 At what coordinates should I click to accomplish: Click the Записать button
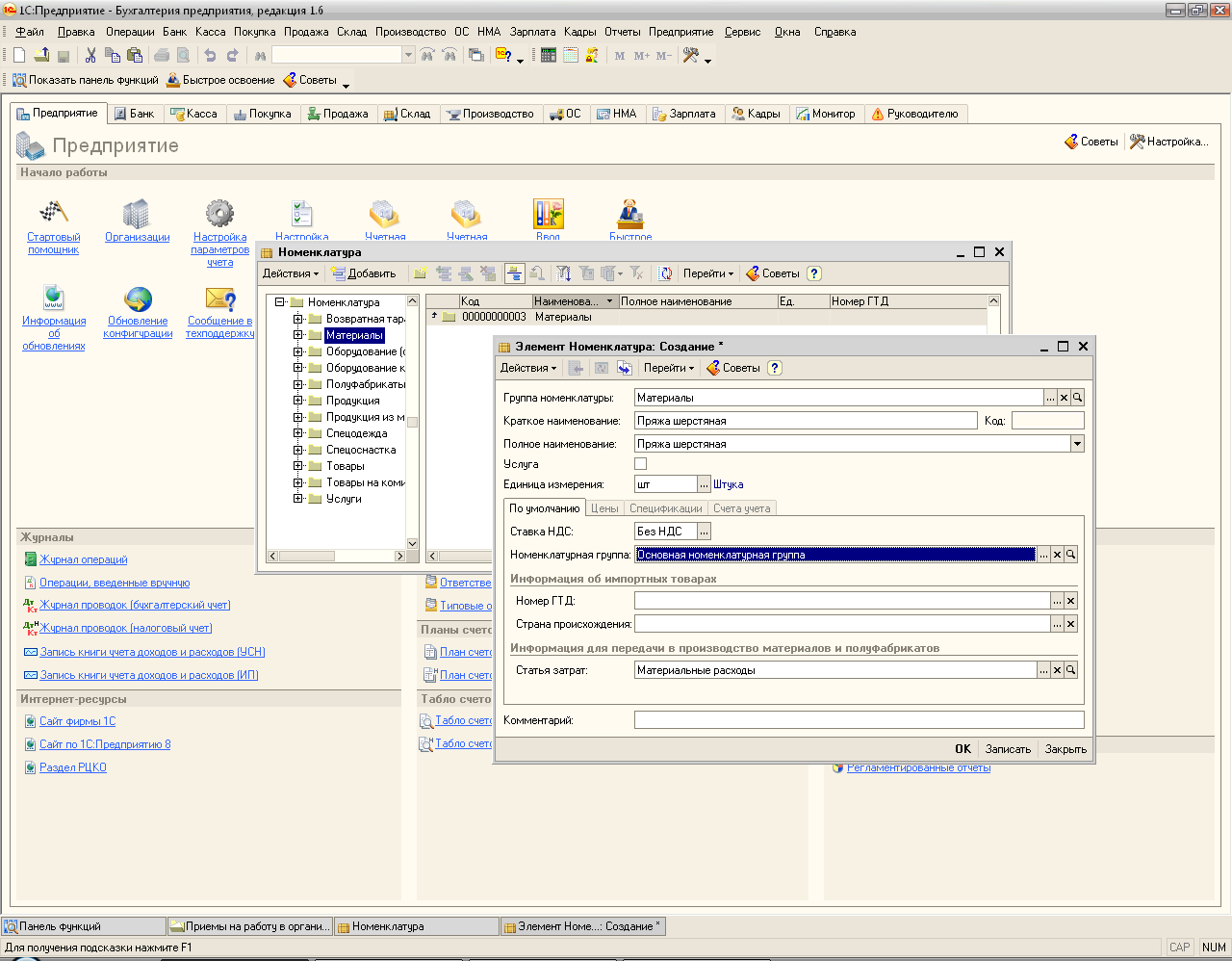[1008, 749]
